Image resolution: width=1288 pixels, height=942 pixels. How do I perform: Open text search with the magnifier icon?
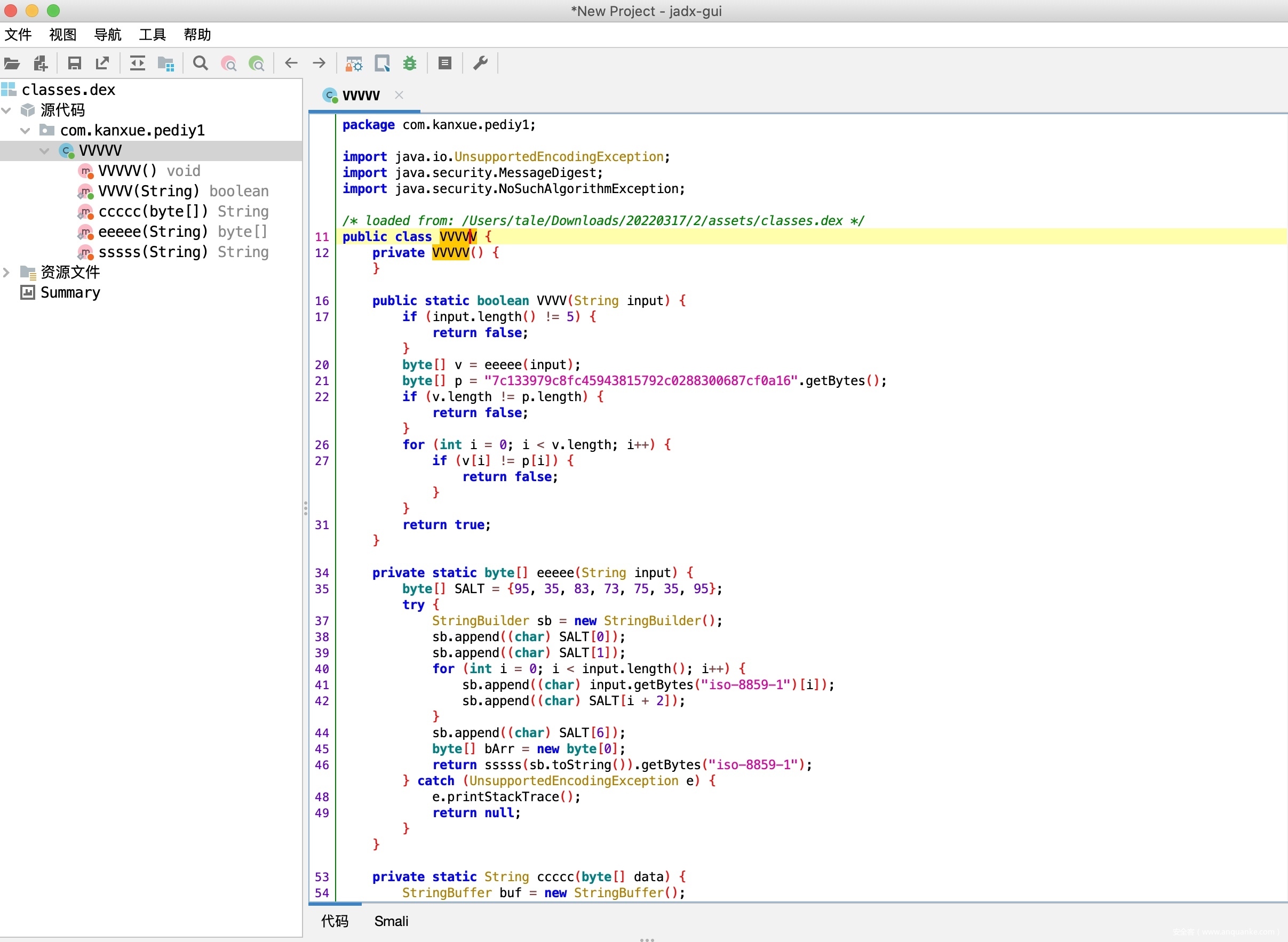coord(200,63)
